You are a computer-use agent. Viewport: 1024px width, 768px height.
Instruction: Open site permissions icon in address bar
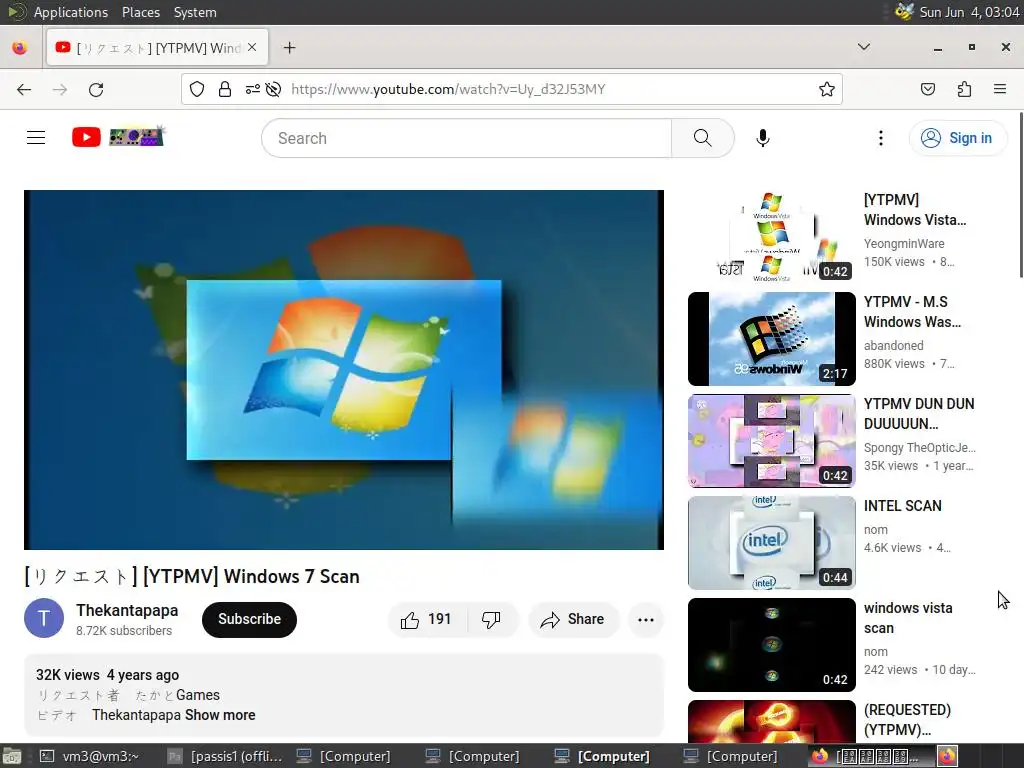pos(252,89)
